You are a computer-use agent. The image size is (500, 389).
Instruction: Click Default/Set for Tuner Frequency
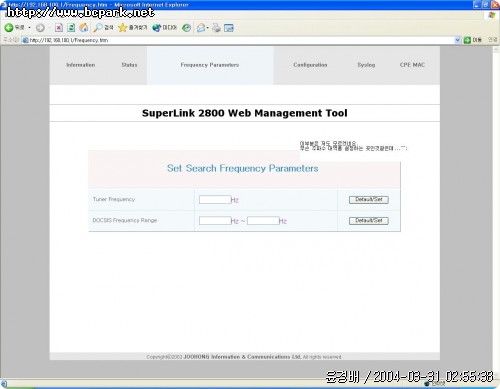pyautogui.click(x=369, y=200)
